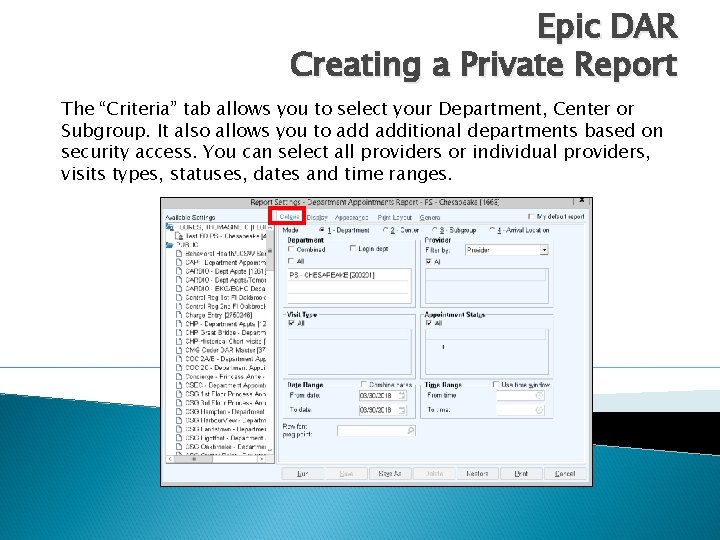Click the To time clock icon
Screen dimensions: 720x540
[x=540, y=410]
